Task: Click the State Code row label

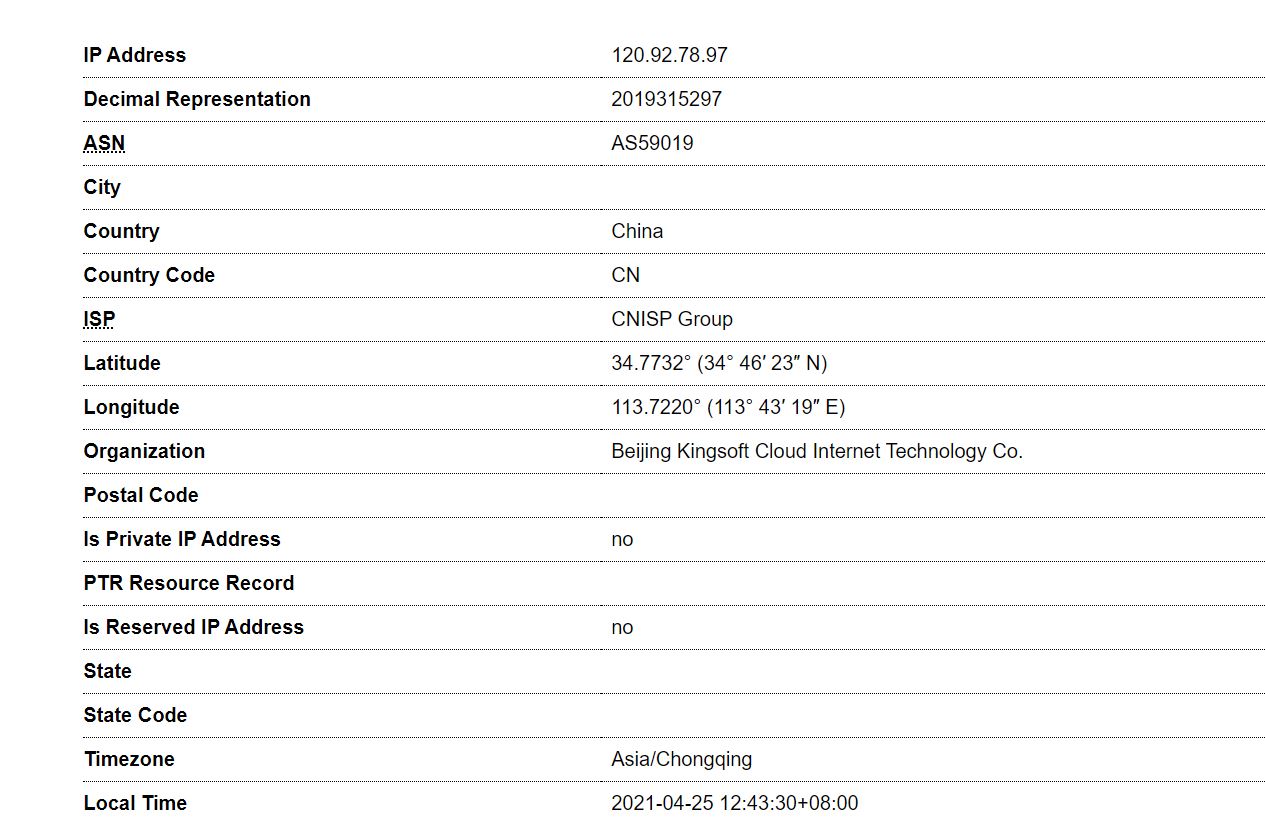Action: pos(135,715)
